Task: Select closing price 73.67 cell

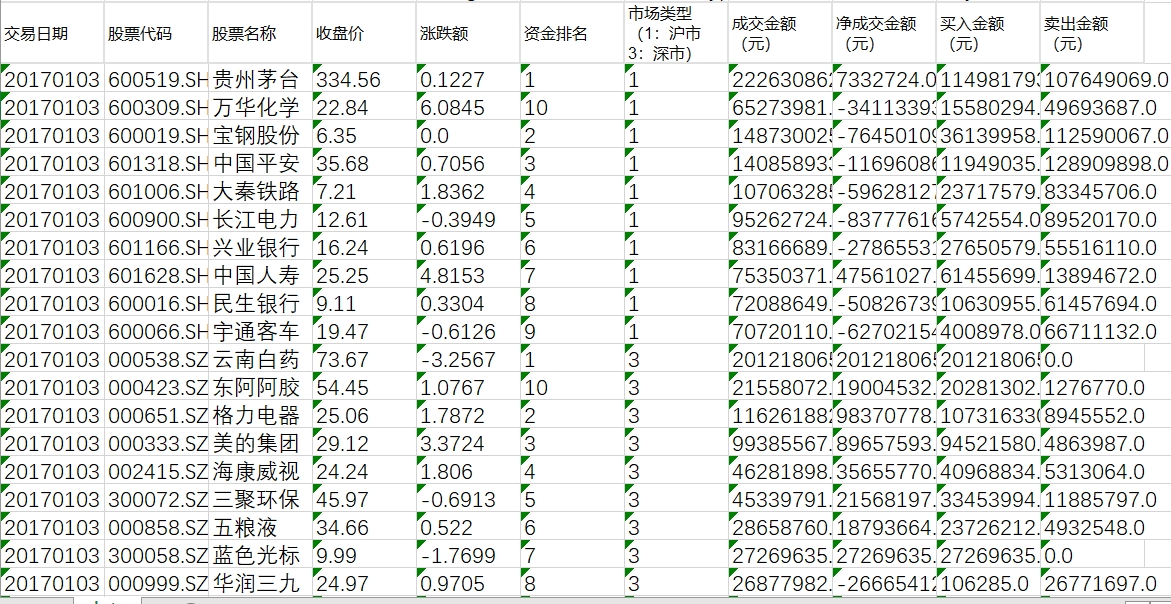Action: coord(364,358)
